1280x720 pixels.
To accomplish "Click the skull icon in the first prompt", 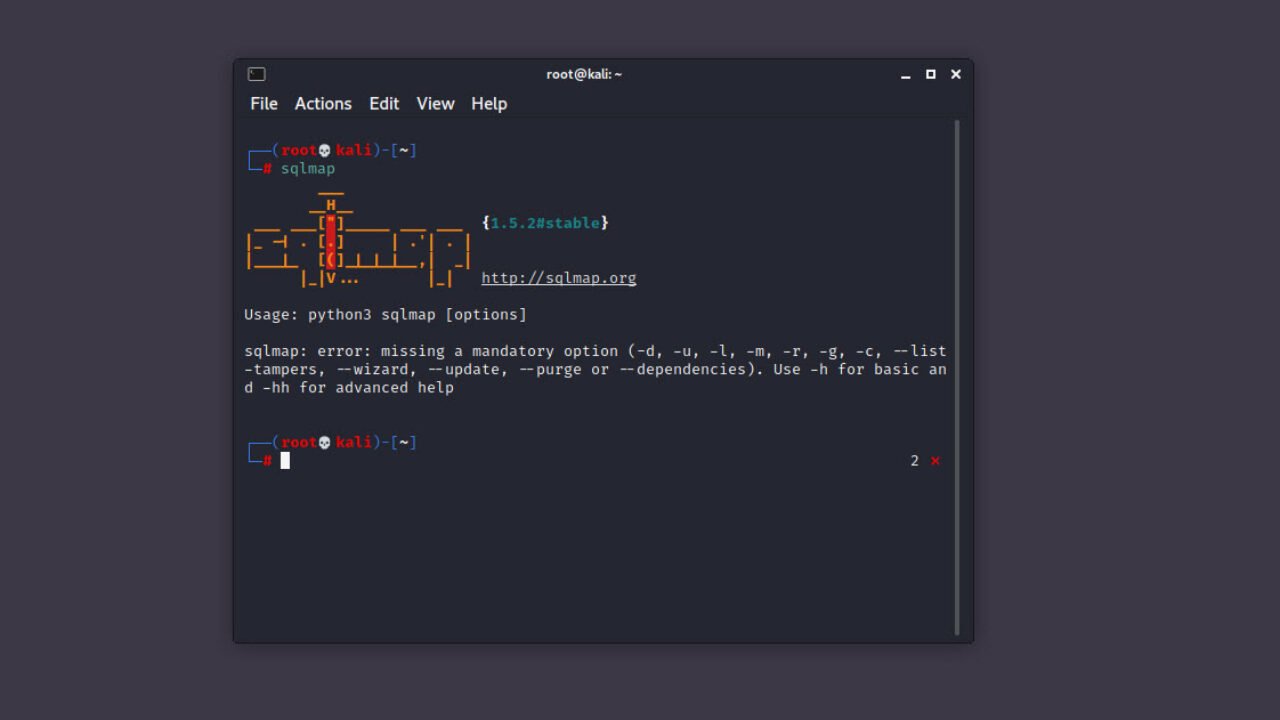I will click(324, 151).
